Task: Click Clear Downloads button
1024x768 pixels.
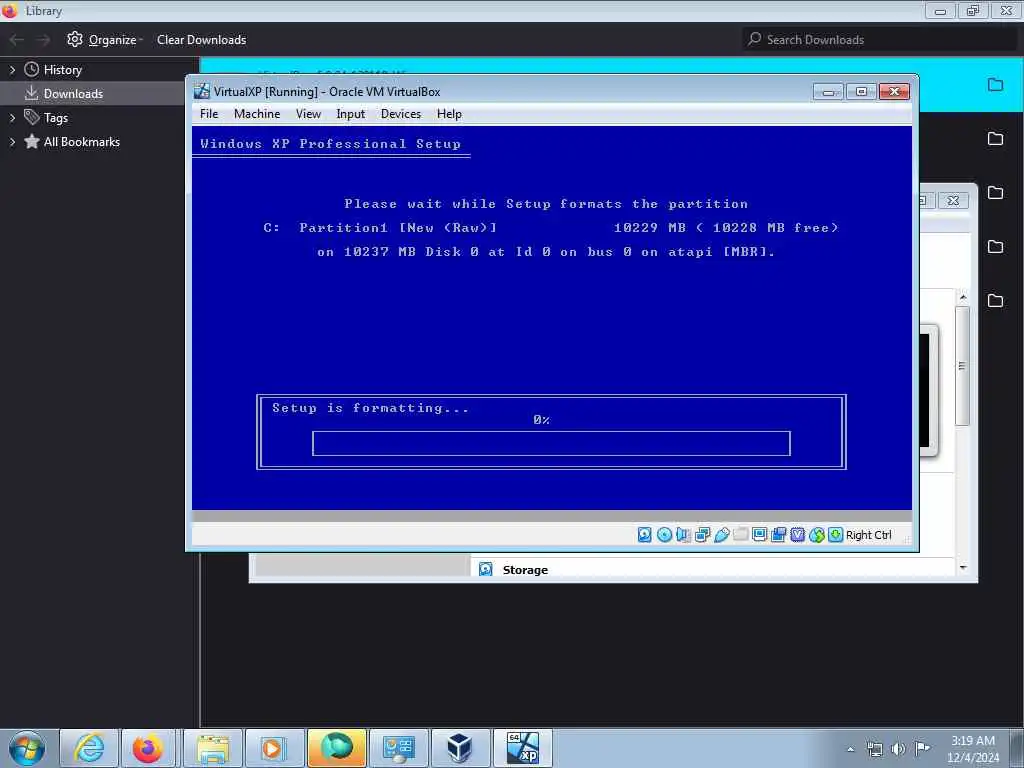Action: click(x=201, y=40)
